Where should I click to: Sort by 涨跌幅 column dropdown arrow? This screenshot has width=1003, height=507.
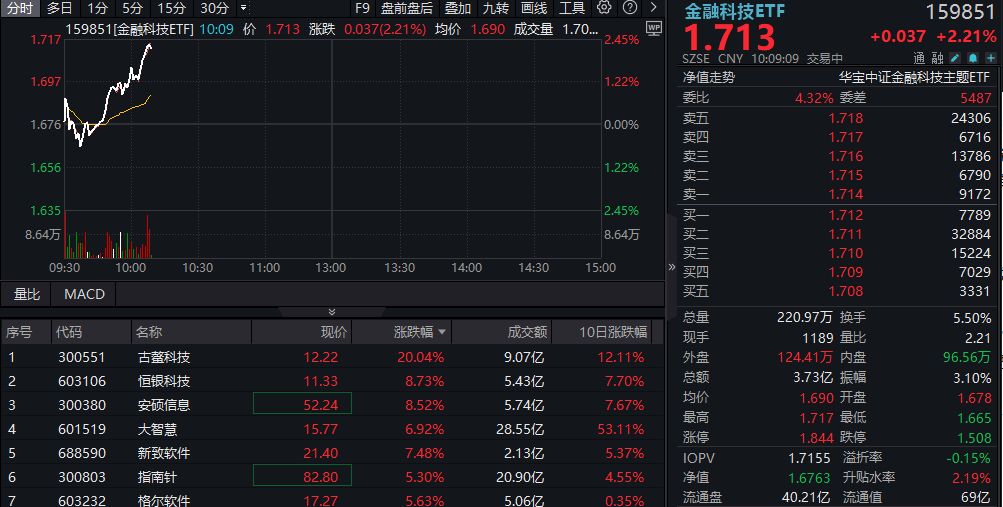click(442, 332)
